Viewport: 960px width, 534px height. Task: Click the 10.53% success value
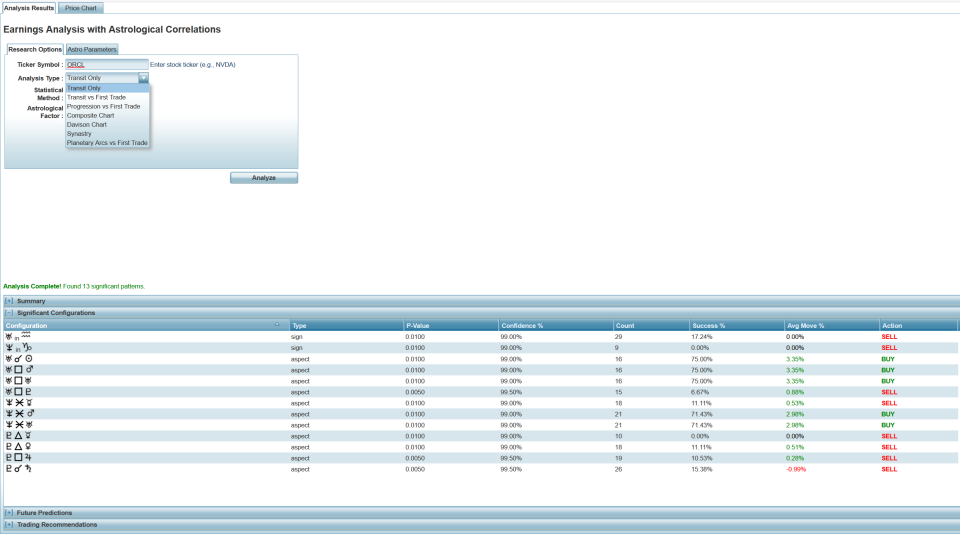701,458
